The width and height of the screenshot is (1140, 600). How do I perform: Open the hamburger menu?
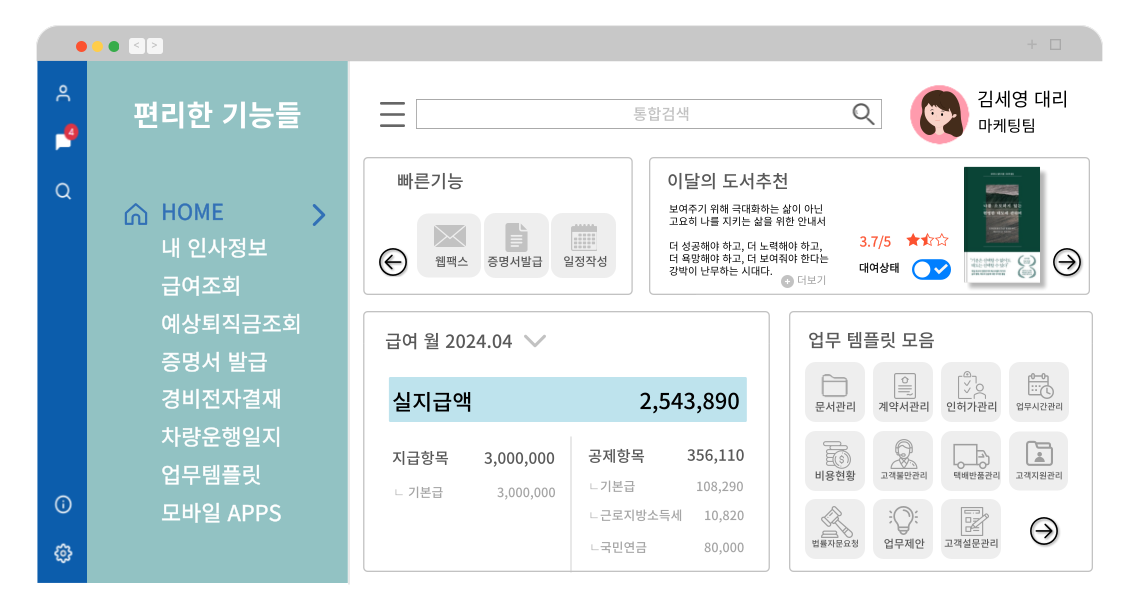tap(392, 114)
